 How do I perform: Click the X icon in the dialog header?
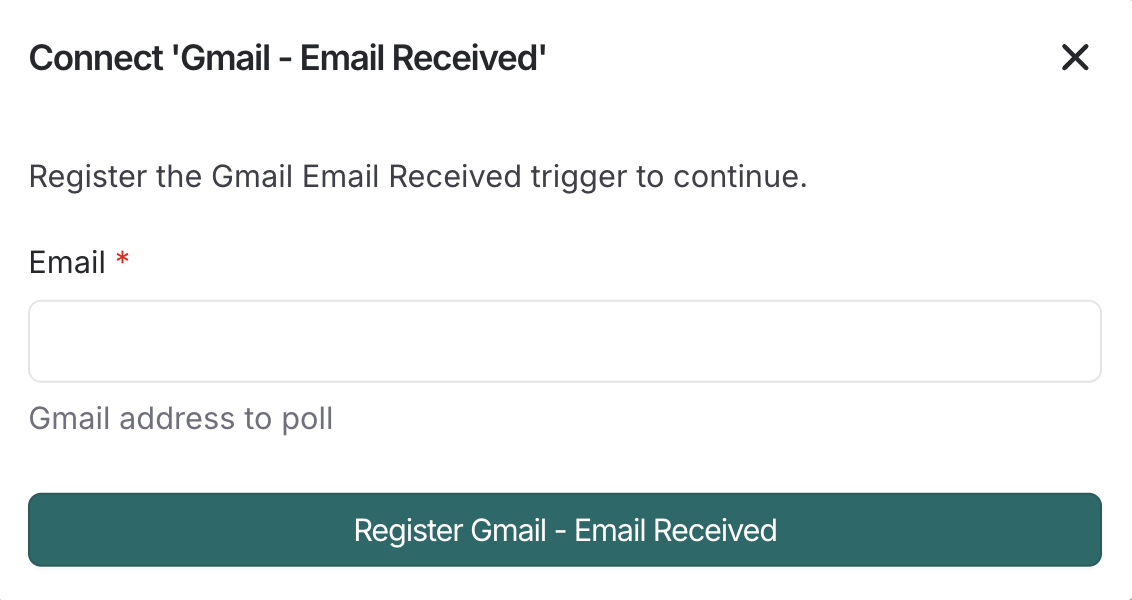point(1075,58)
